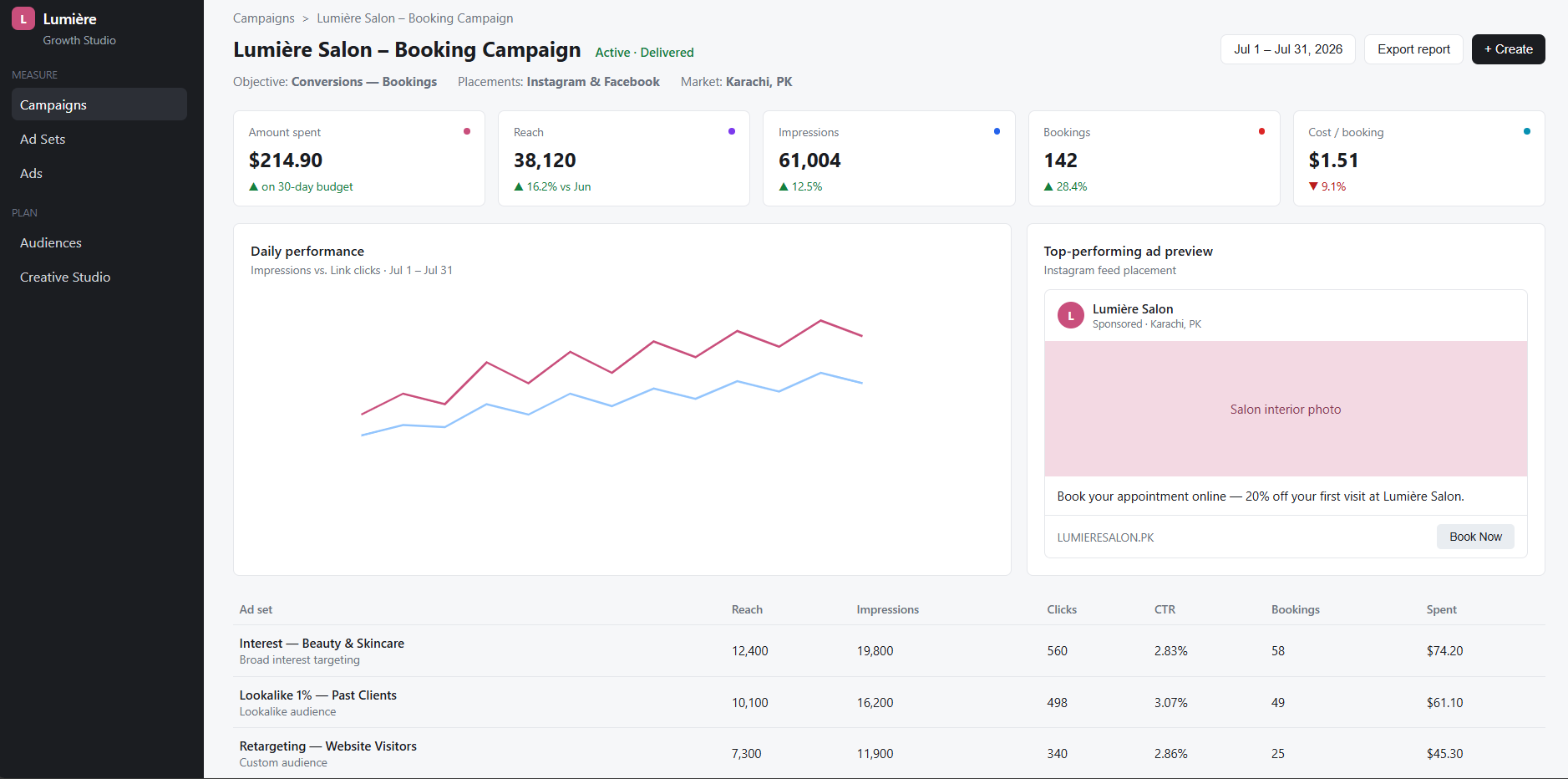The image size is (1568, 779).
Task: Click the teal dot on Cost / booking card
Action: point(1527,131)
